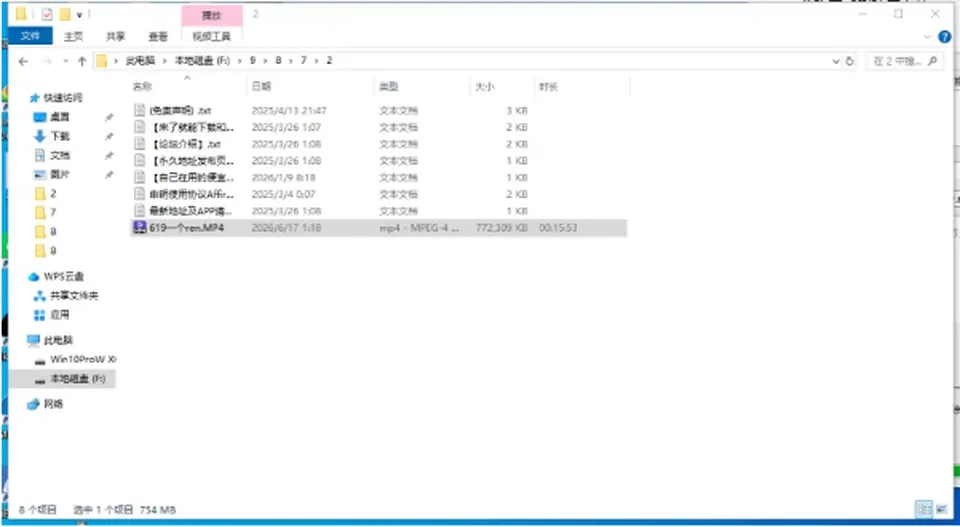The height and width of the screenshot is (527, 960).
Task: Open the 文件 menu tab
Action: pyautogui.click(x=30, y=36)
